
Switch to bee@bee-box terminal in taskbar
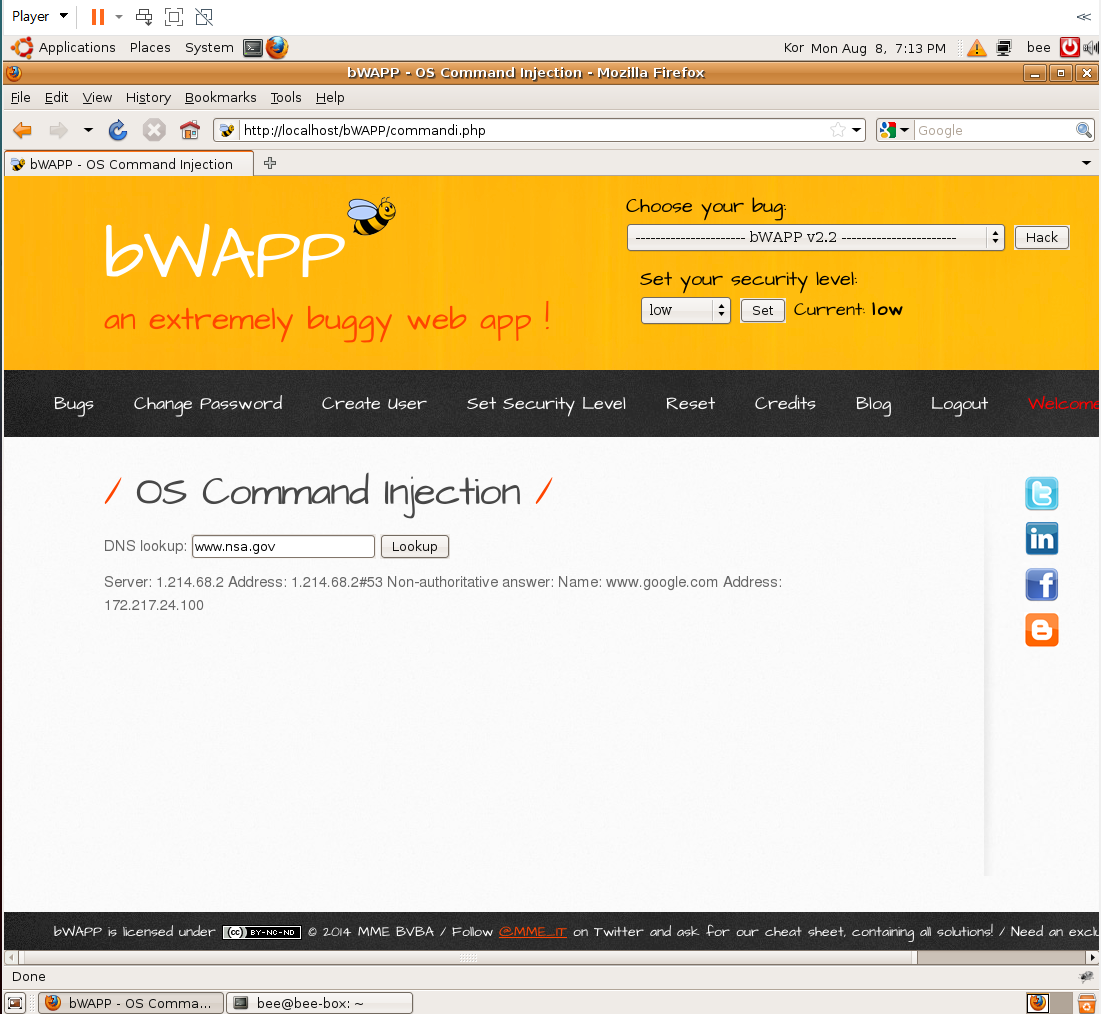pyautogui.click(x=319, y=1003)
